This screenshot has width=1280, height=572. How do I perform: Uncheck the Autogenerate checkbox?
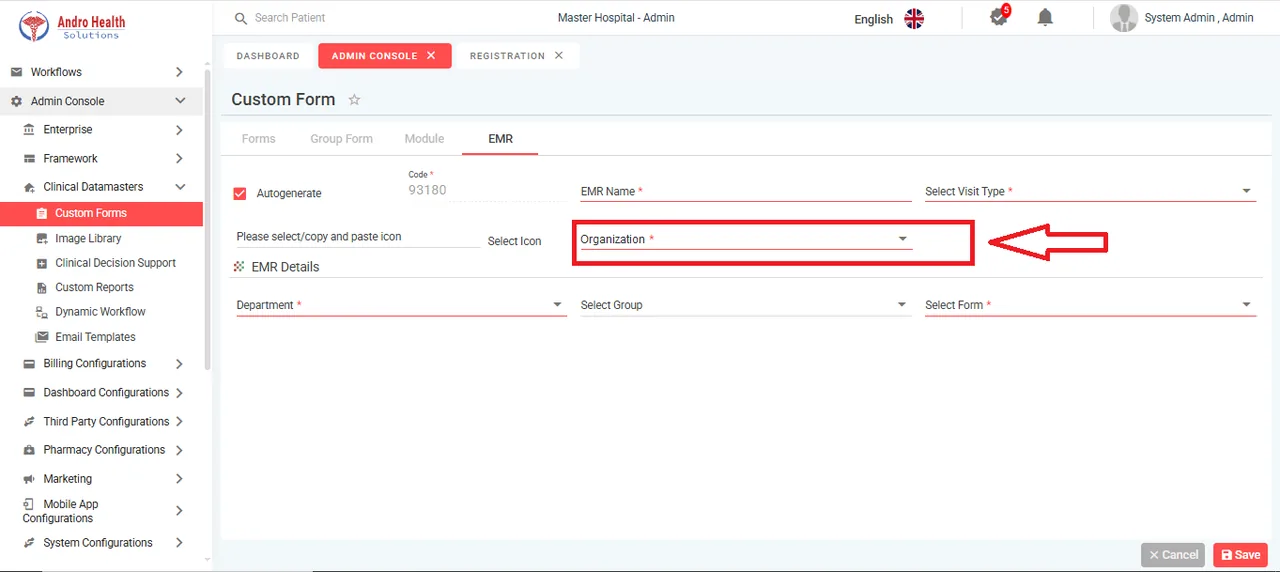tap(239, 193)
